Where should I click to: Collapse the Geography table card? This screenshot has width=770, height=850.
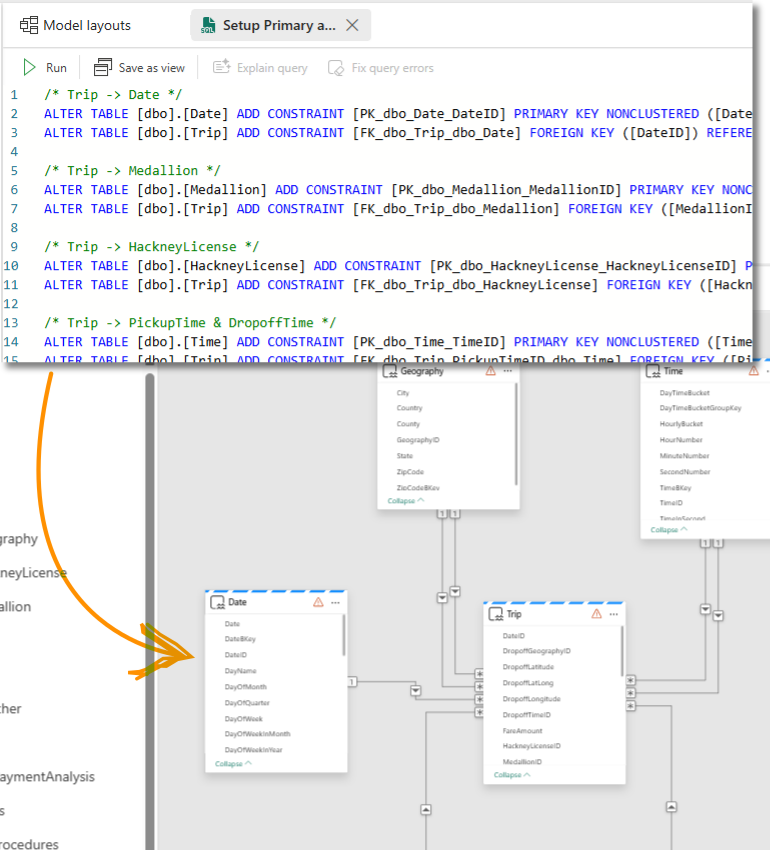point(405,500)
